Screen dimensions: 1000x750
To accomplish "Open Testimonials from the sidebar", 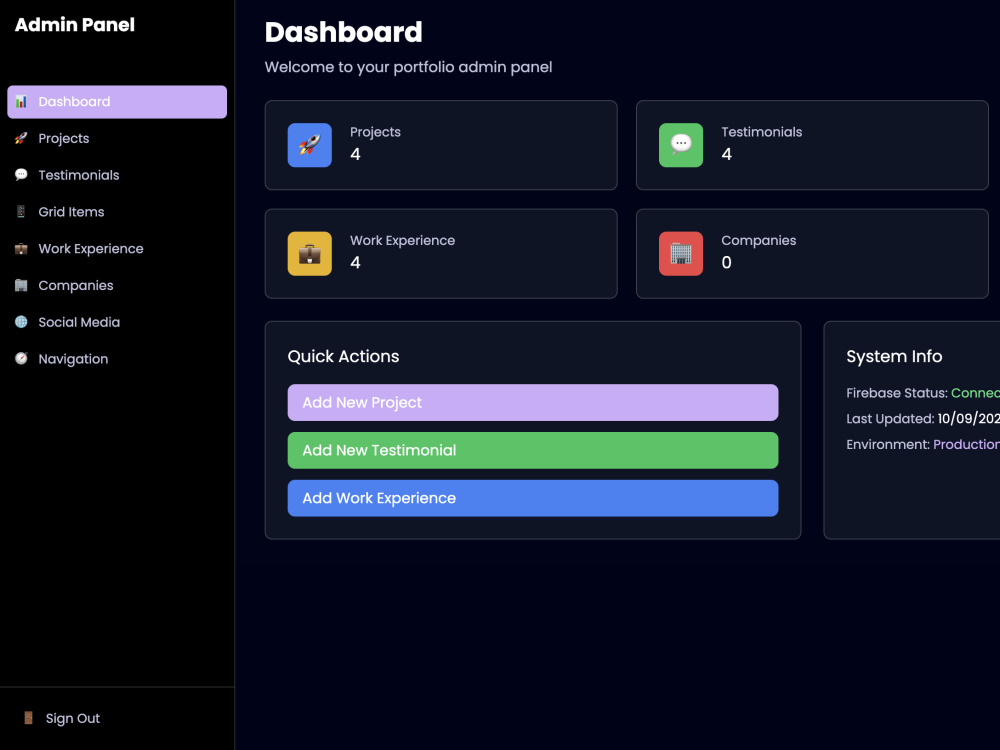I will 117,175.
